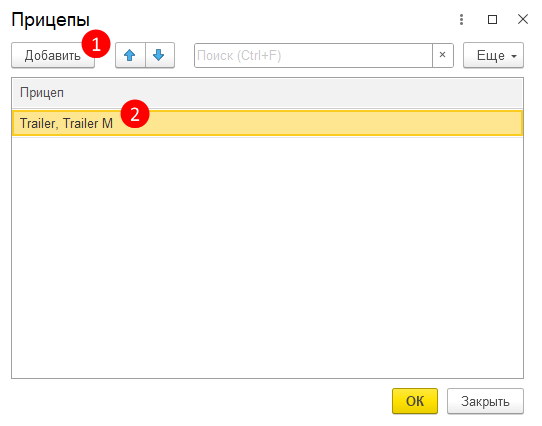Maximize the Прицепы dialog window

coord(492,19)
